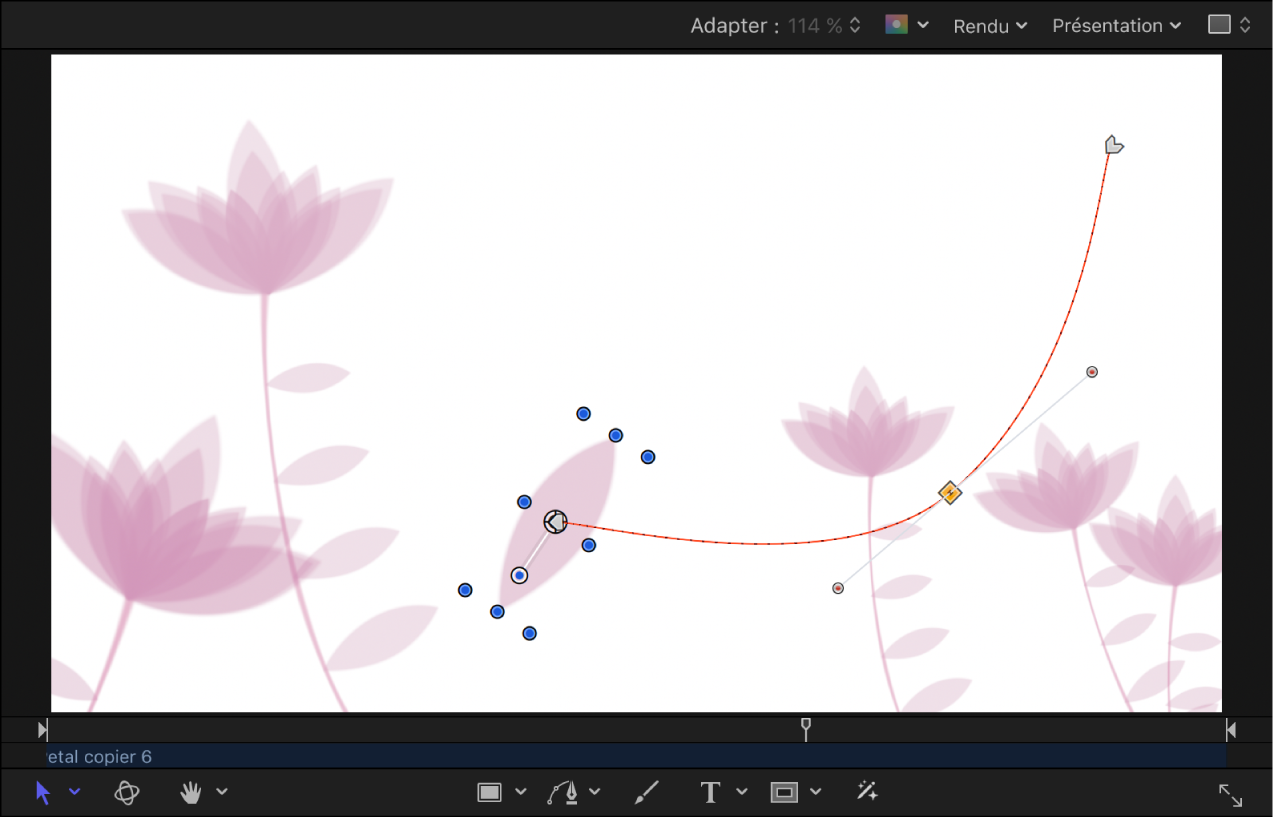Select the arrow selection tool
This screenshot has height=817, width=1274.
42,792
